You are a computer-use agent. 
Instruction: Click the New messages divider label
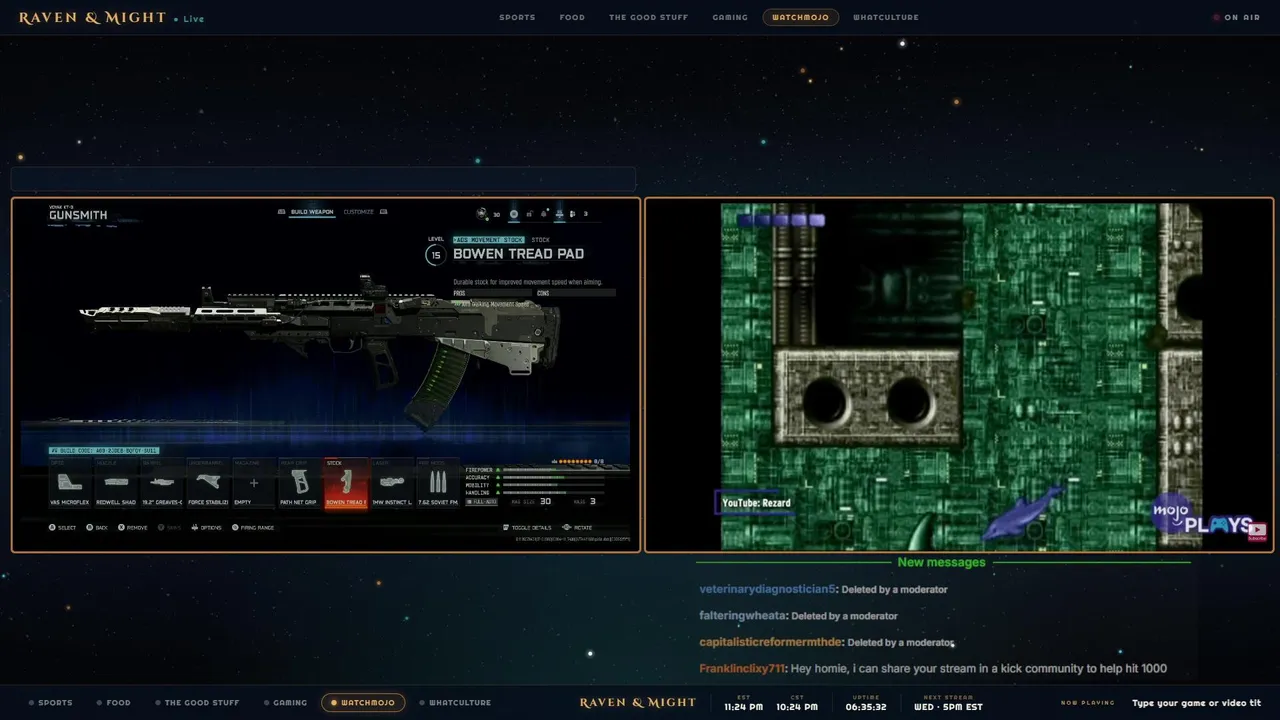coord(941,562)
